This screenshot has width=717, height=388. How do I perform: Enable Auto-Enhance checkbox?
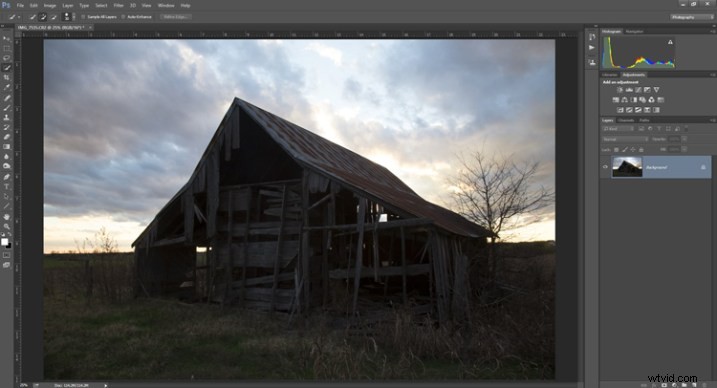[123, 17]
